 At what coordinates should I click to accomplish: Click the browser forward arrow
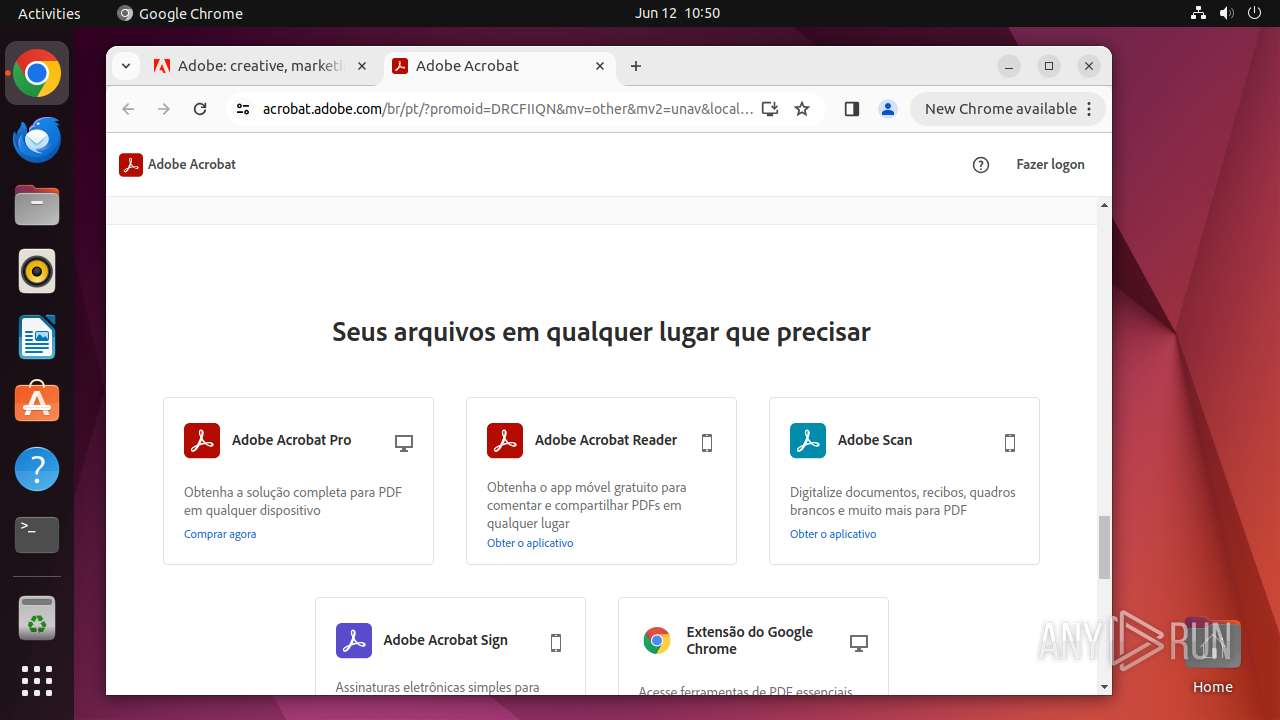(164, 109)
